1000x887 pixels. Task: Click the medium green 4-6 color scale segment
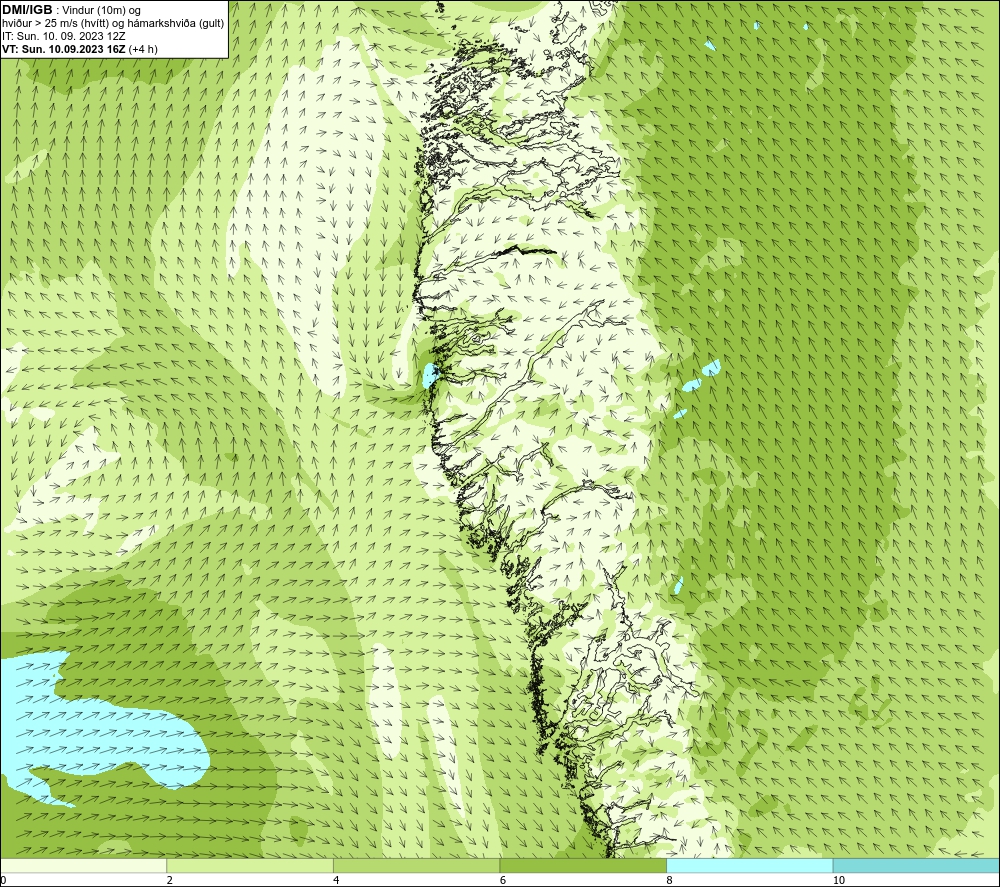(416, 866)
